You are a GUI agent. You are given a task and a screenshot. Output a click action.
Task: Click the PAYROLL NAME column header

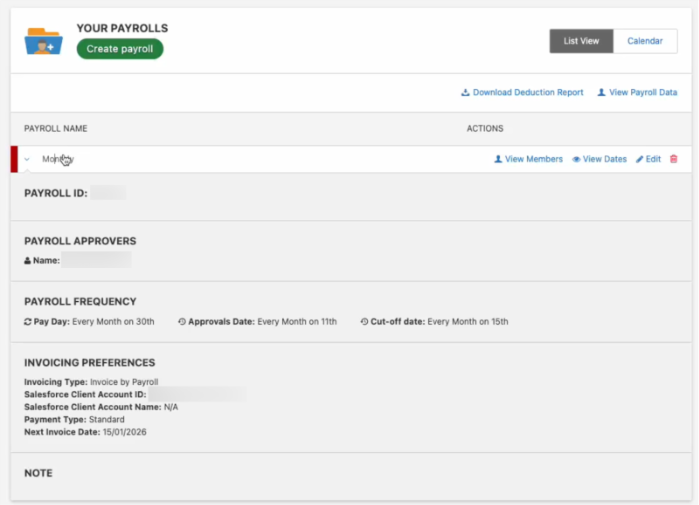[x=56, y=128]
